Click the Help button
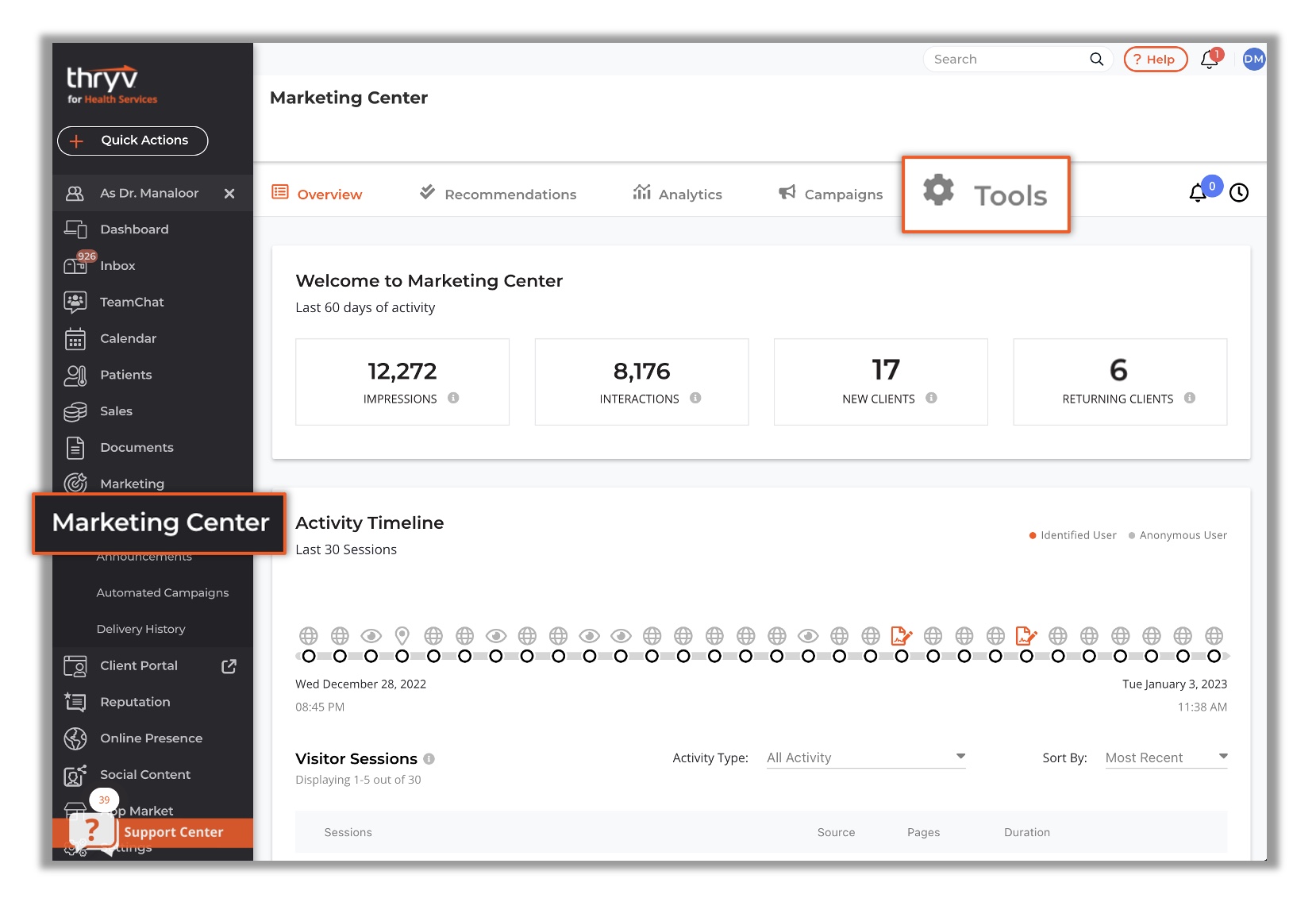Image resolution: width=1316 pixels, height=902 pixels. [1156, 60]
